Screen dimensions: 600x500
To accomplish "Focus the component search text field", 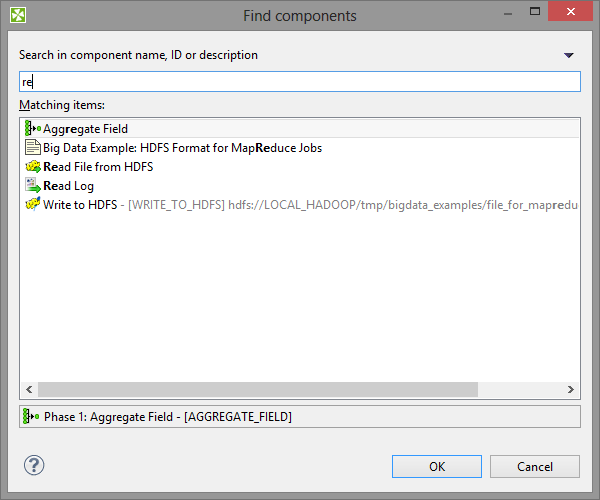I will [300, 82].
